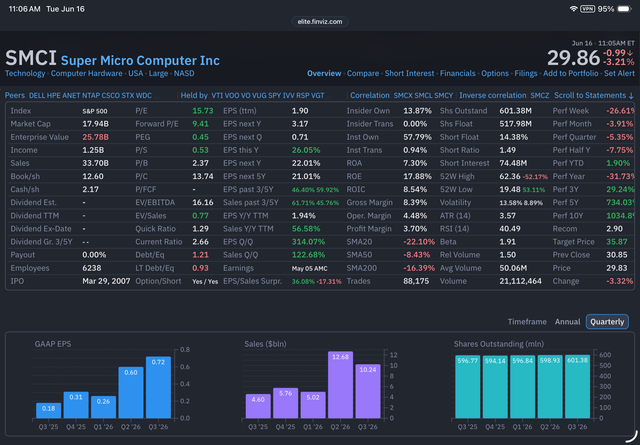This screenshot has width=640, height=445.
Task: Click the Computer Hardware industry link
Action: (x=87, y=73)
